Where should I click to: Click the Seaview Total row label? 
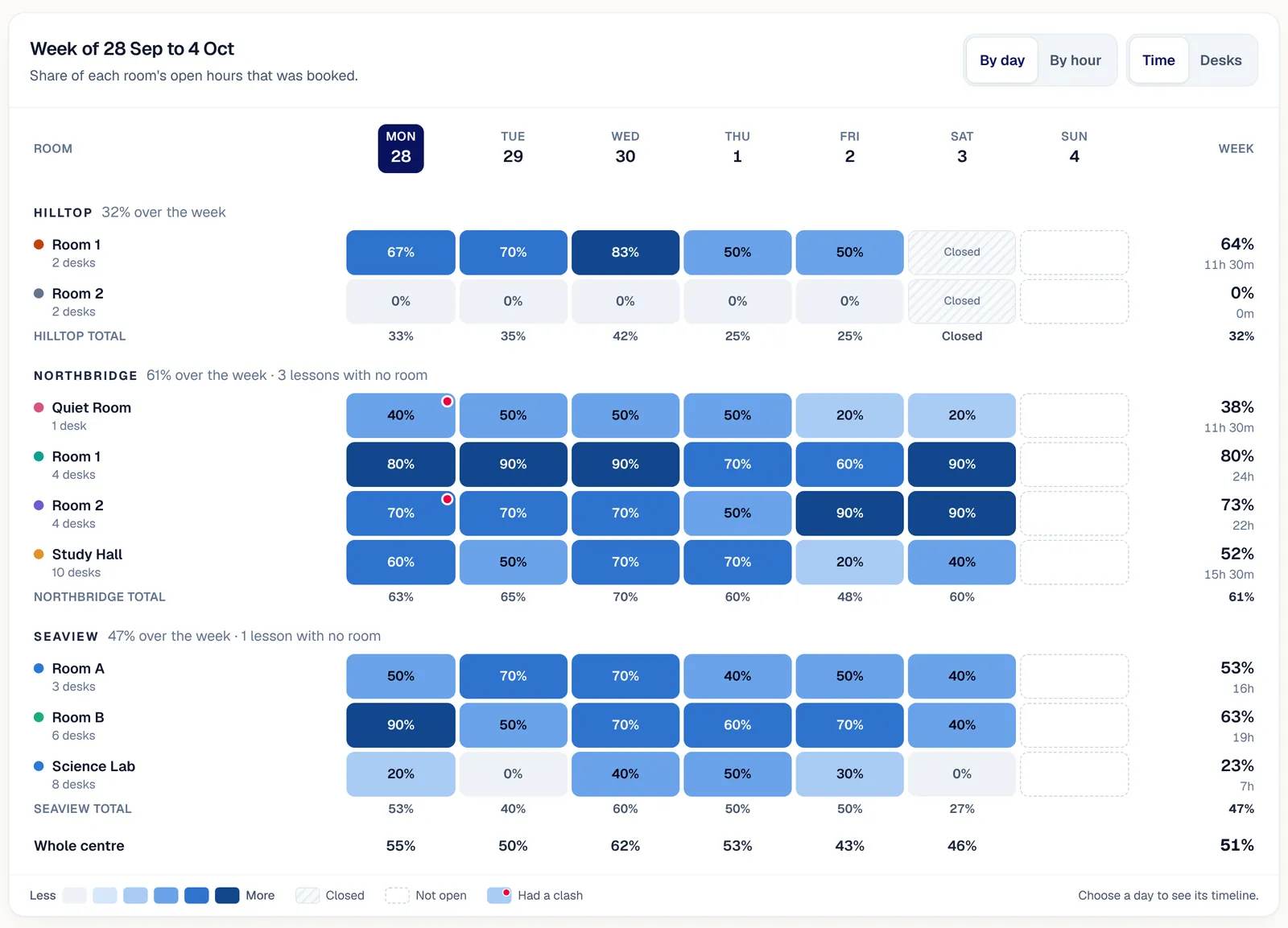82,809
